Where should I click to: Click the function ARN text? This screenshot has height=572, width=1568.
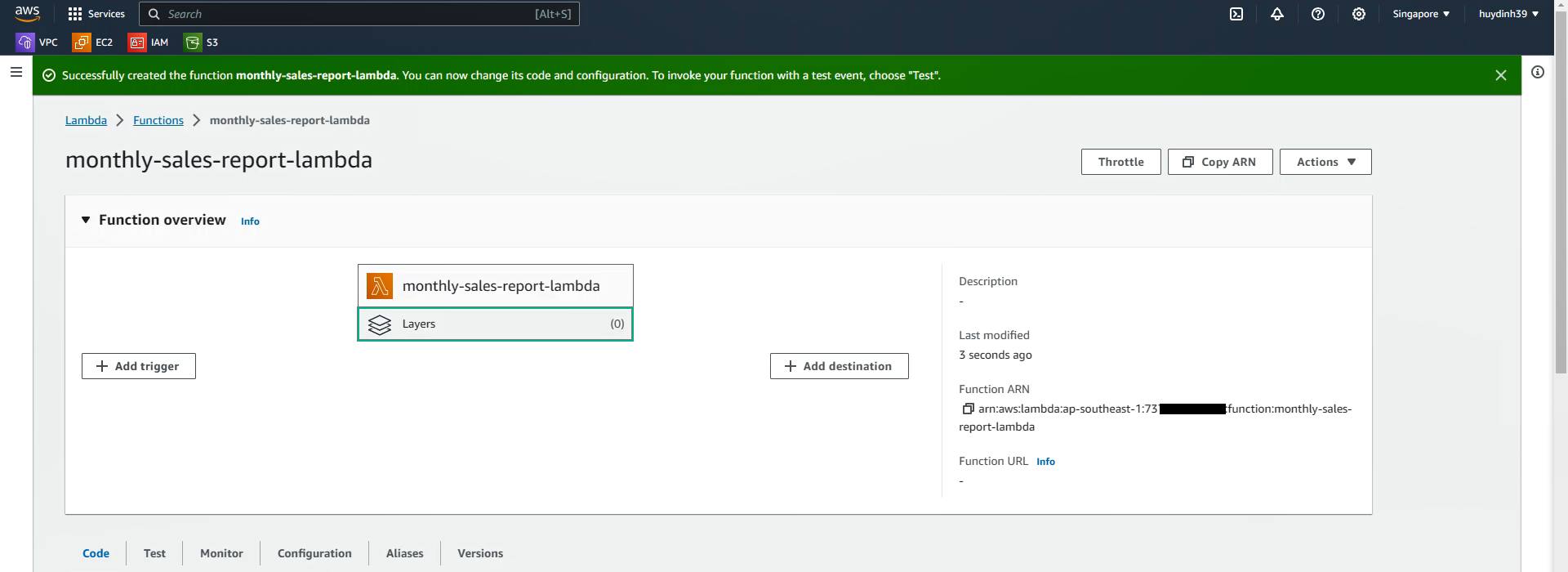click(1156, 418)
